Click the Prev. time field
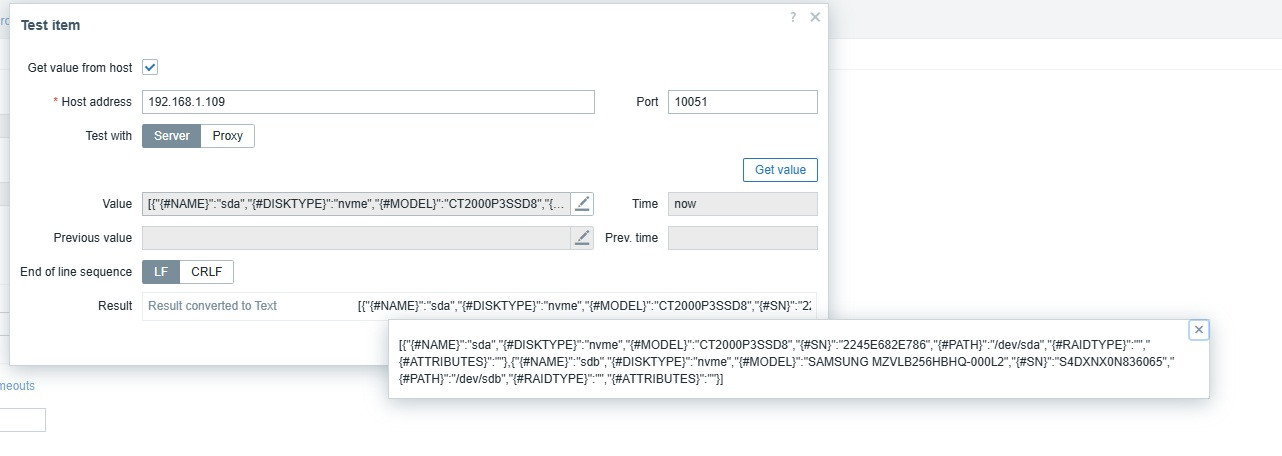Image resolution: width=1282 pixels, height=456 pixels. pos(742,238)
